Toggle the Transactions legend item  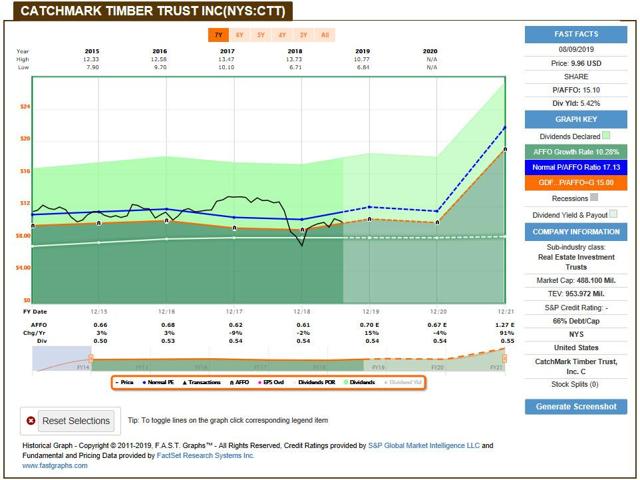[x=202, y=382]
